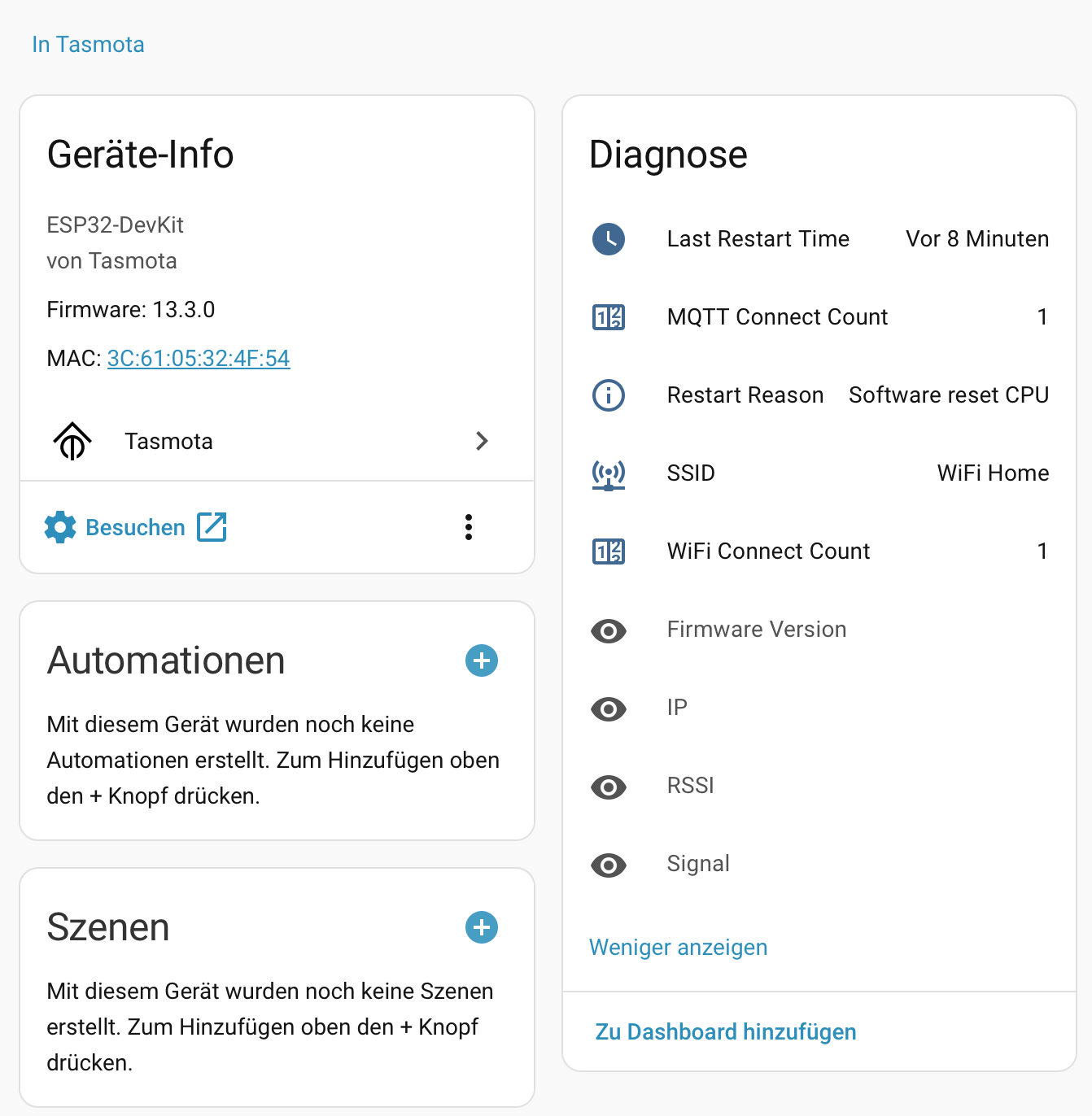Click the clock icon for Last Restart Time
This screenshot has width=1092, height=1116.
point(609,239)
